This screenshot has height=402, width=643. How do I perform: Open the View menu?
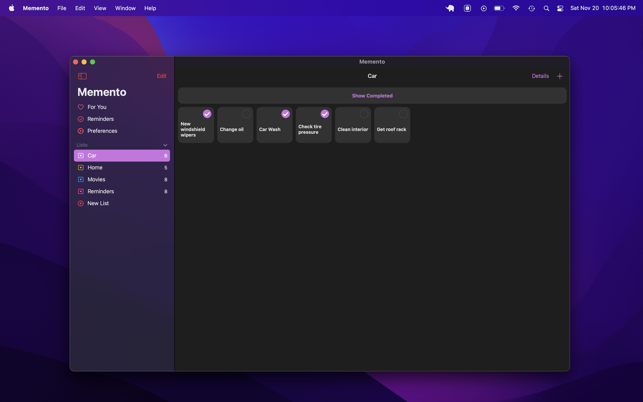pos(100,8)
